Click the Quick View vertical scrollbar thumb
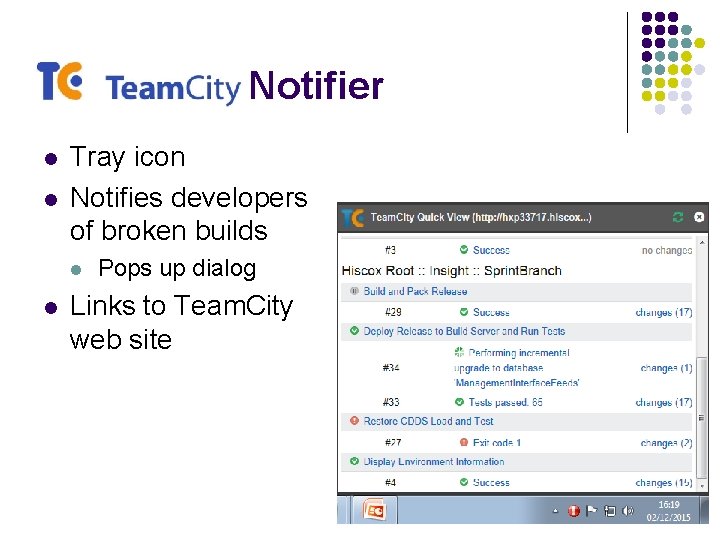Viewport: 720px width, 540px height. coord(701,417)
